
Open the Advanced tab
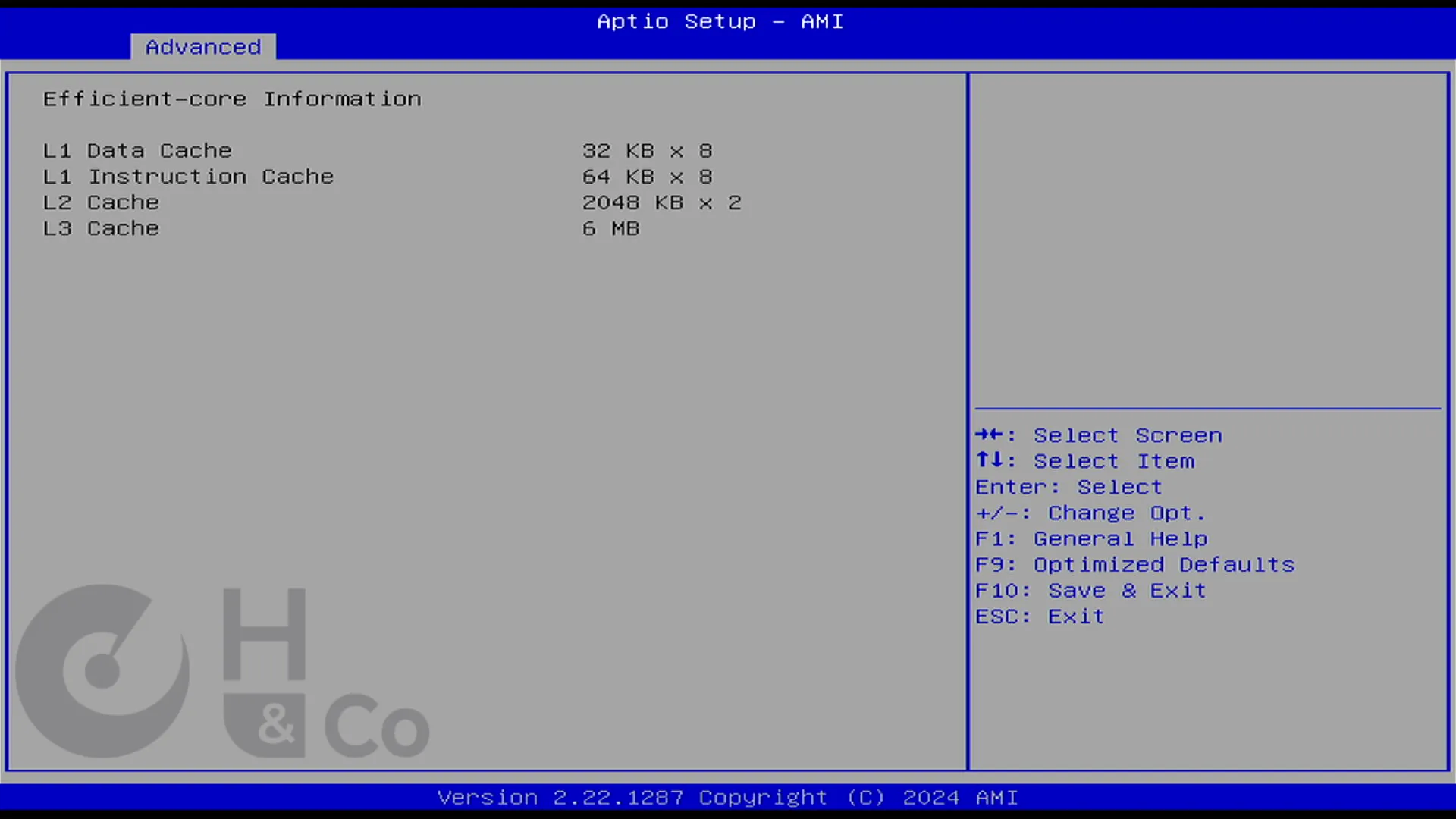point(203,47)
